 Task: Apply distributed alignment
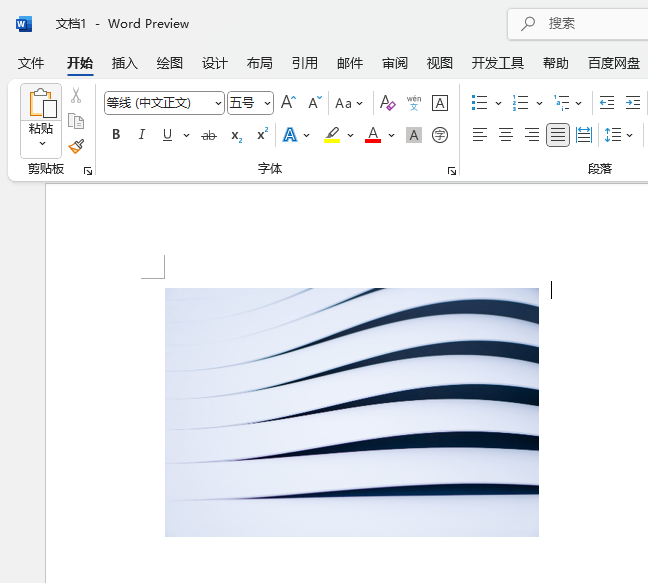pos(584,135)
